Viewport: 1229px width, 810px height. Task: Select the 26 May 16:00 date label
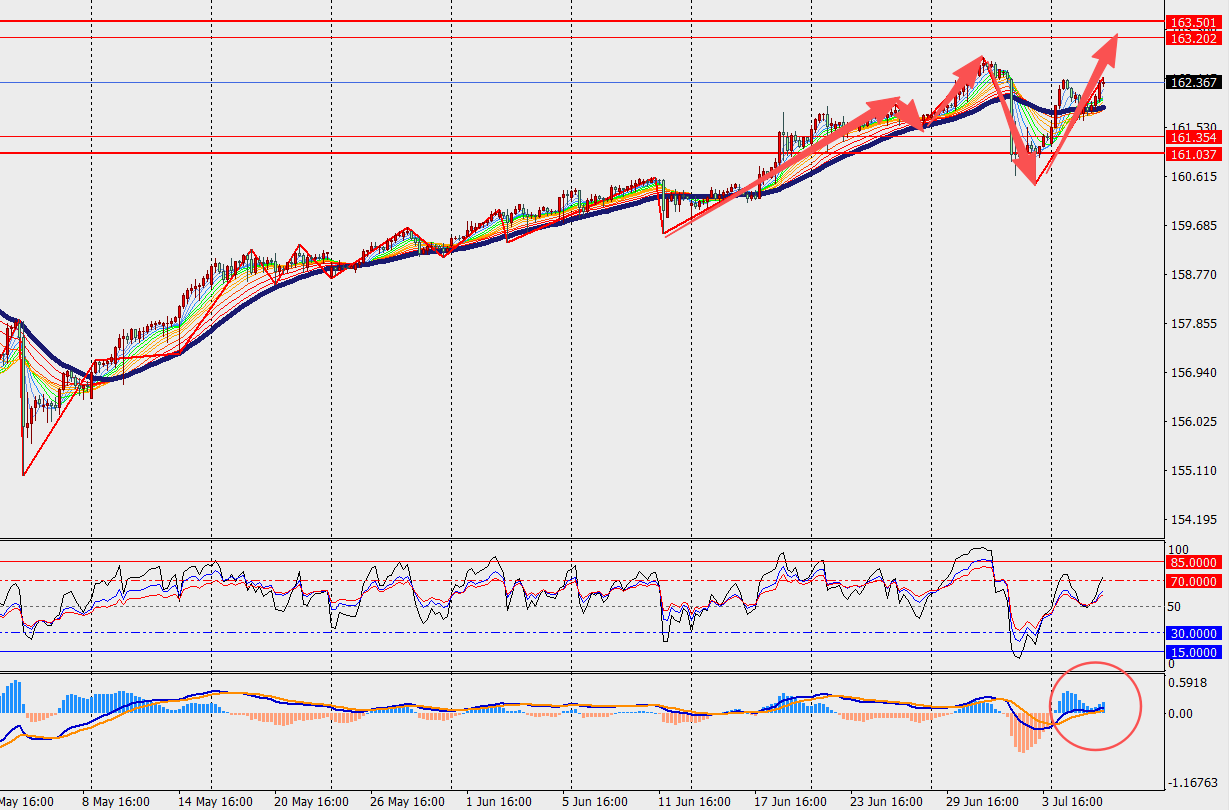click(405, 801)
